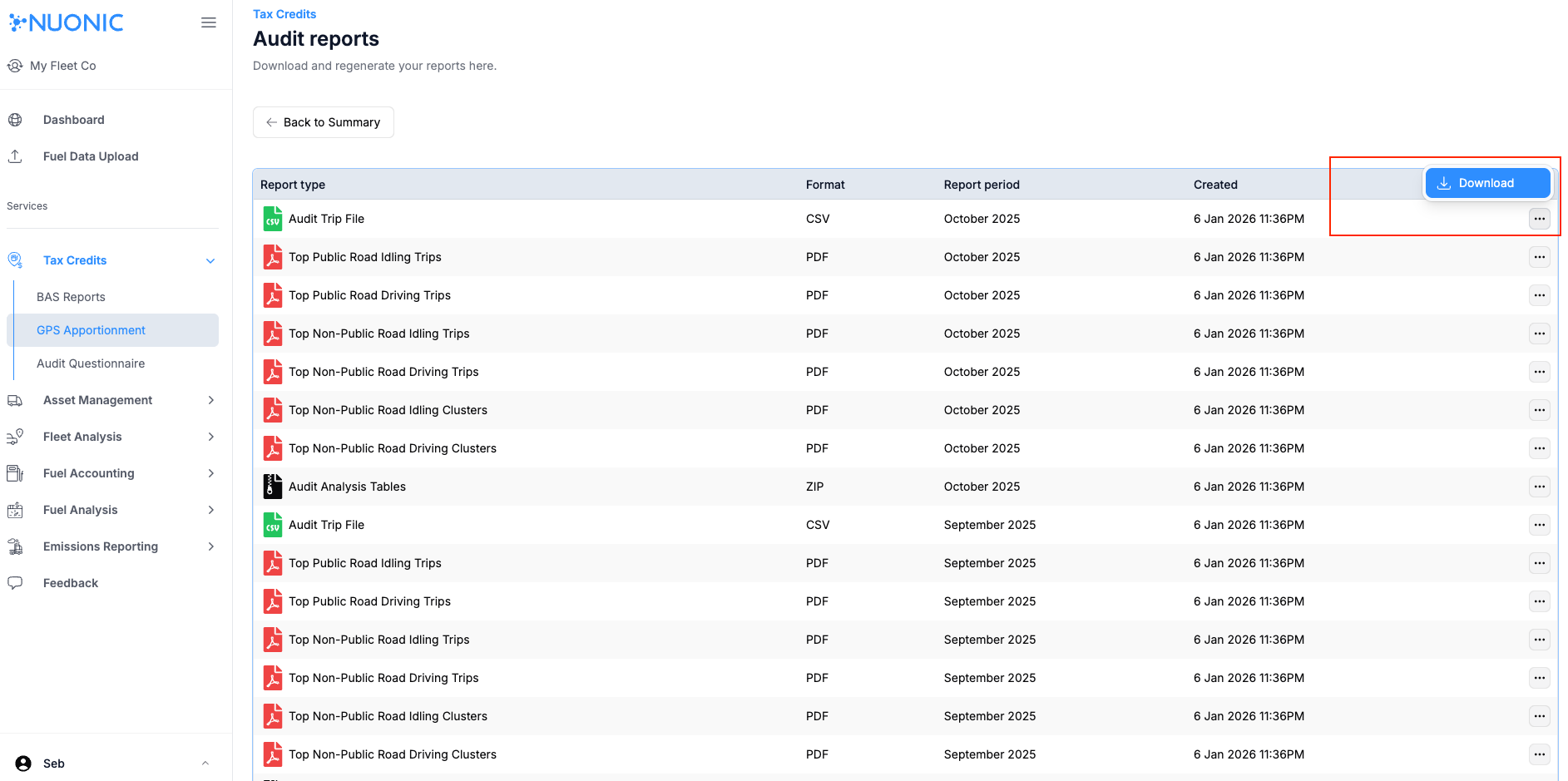The height and width of the screenshot is (781, 1568).
Task: Click Back to Summary button
Action: [324, 122]
